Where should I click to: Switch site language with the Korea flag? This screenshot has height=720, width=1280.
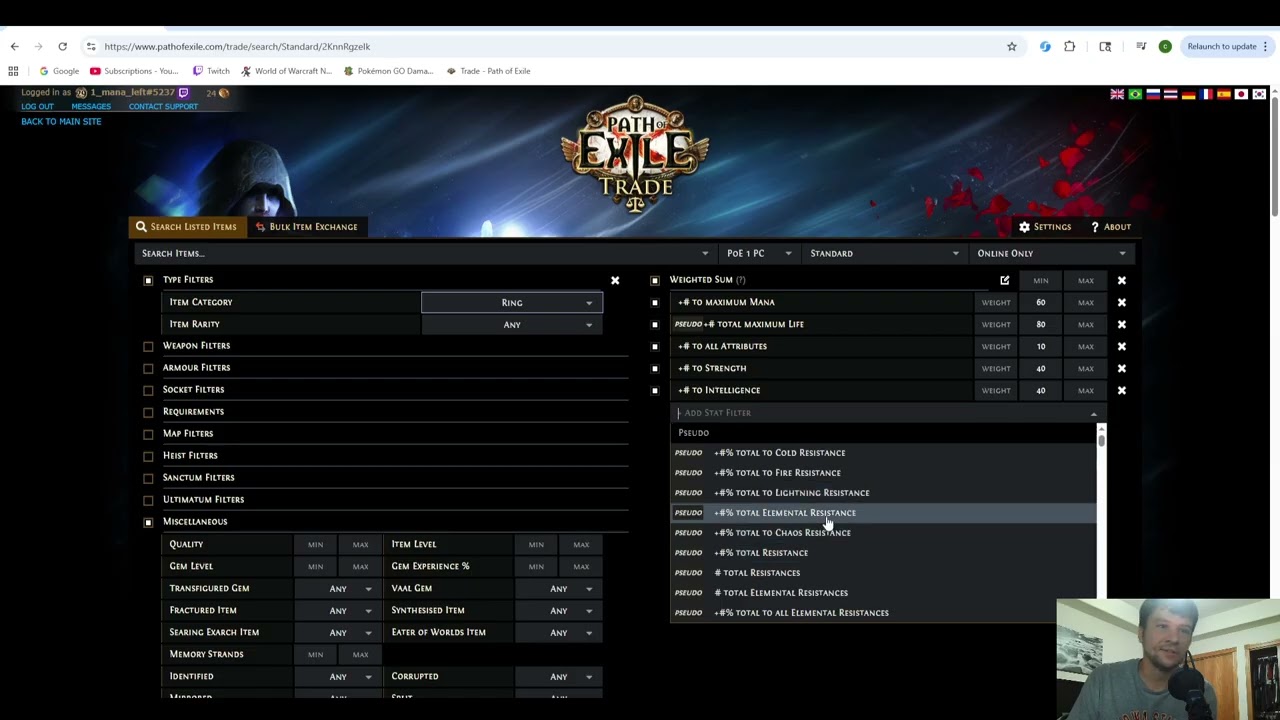pyautogui.click(x=1259, y=94)
